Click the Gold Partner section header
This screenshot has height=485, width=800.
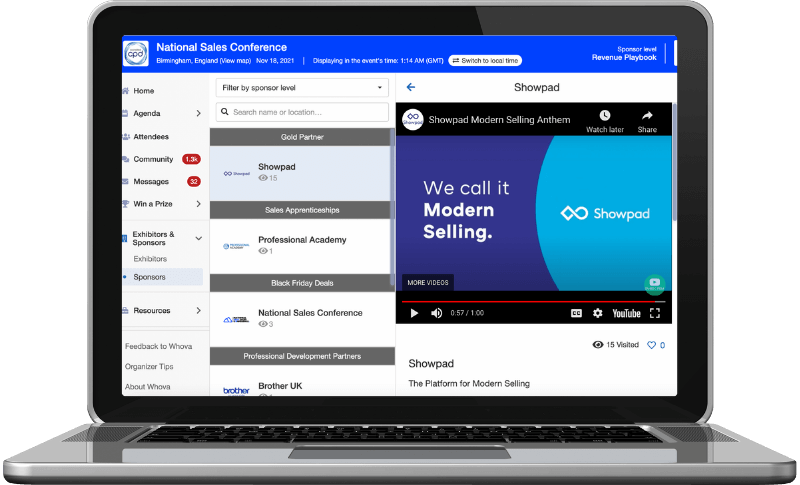coord(300,137)
